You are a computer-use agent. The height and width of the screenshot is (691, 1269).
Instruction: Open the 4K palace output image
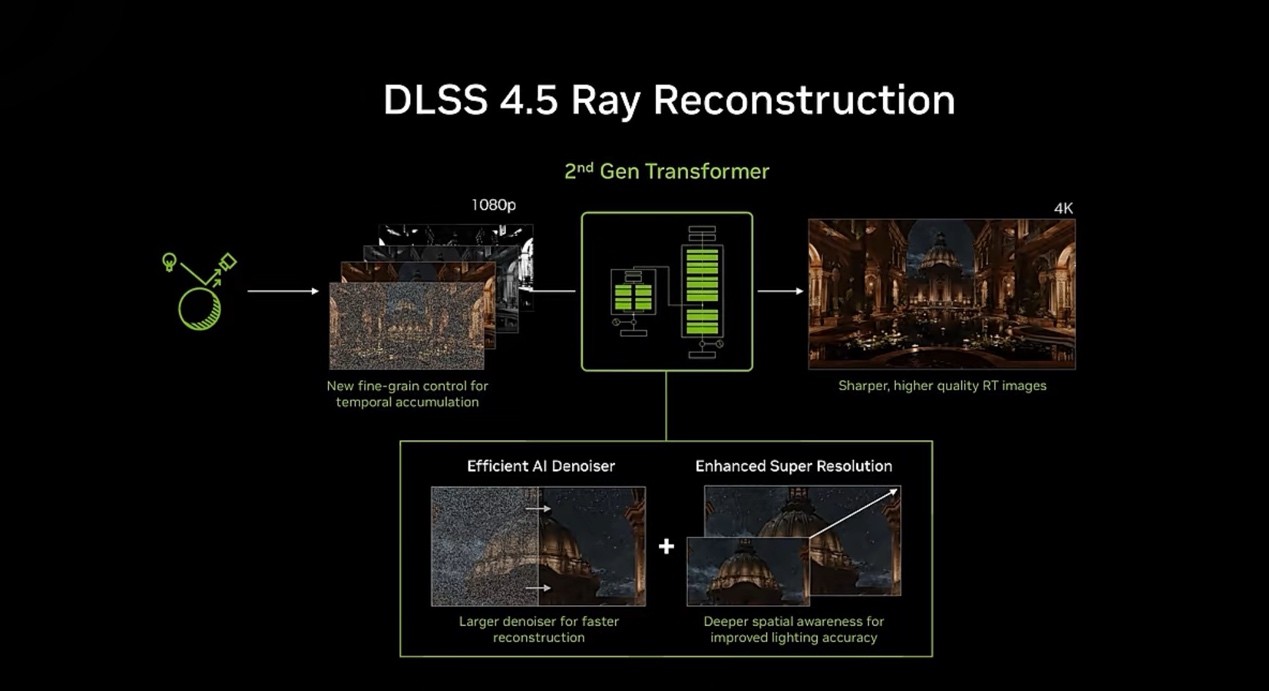(x=941, y=294)
